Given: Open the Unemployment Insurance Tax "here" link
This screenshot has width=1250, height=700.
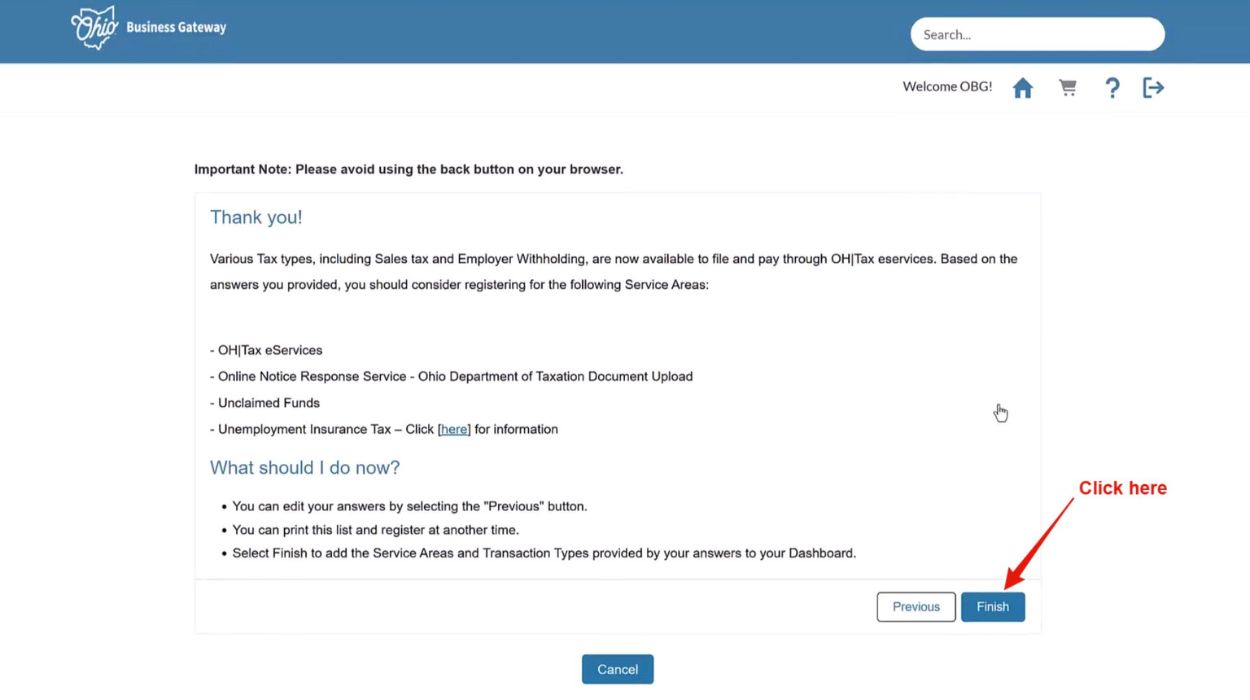Looking at the screenshot, I should click(x=454, y=429).
